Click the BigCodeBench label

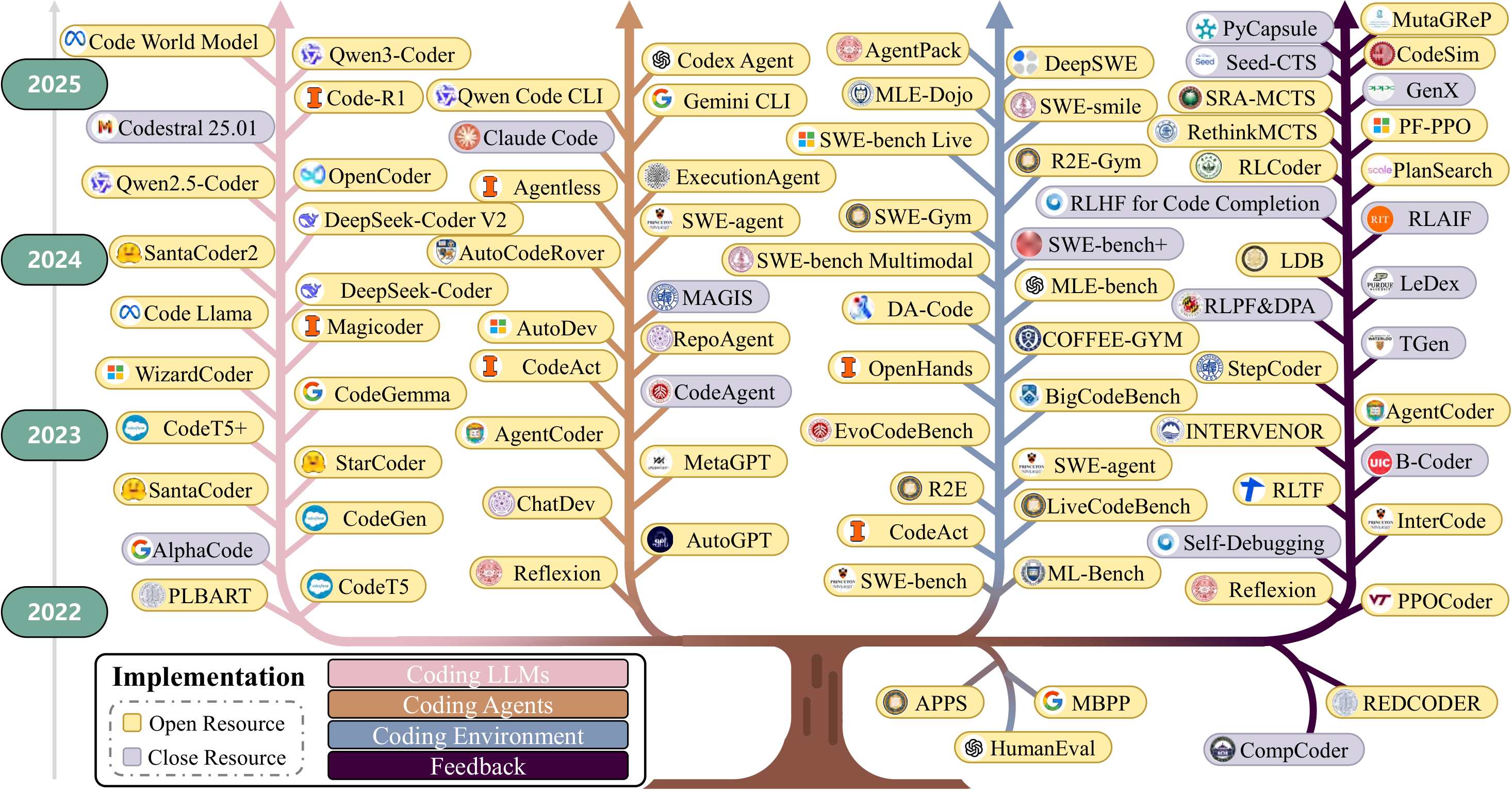1104,396
